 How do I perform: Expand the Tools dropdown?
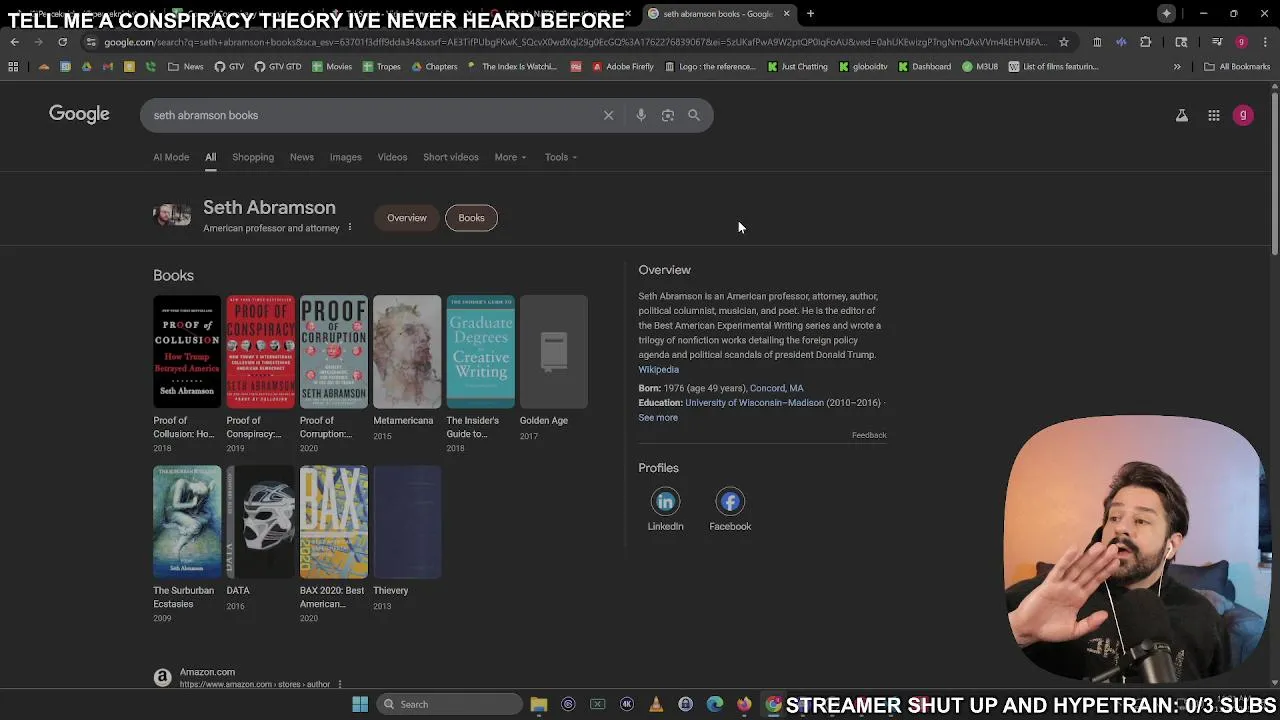pyautogui.click(x=561, y=157)
